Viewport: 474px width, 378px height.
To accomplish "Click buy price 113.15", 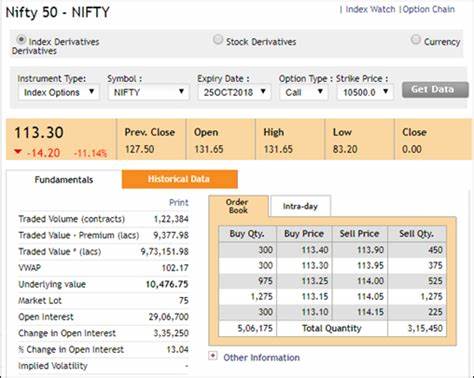I will point(315,297).
